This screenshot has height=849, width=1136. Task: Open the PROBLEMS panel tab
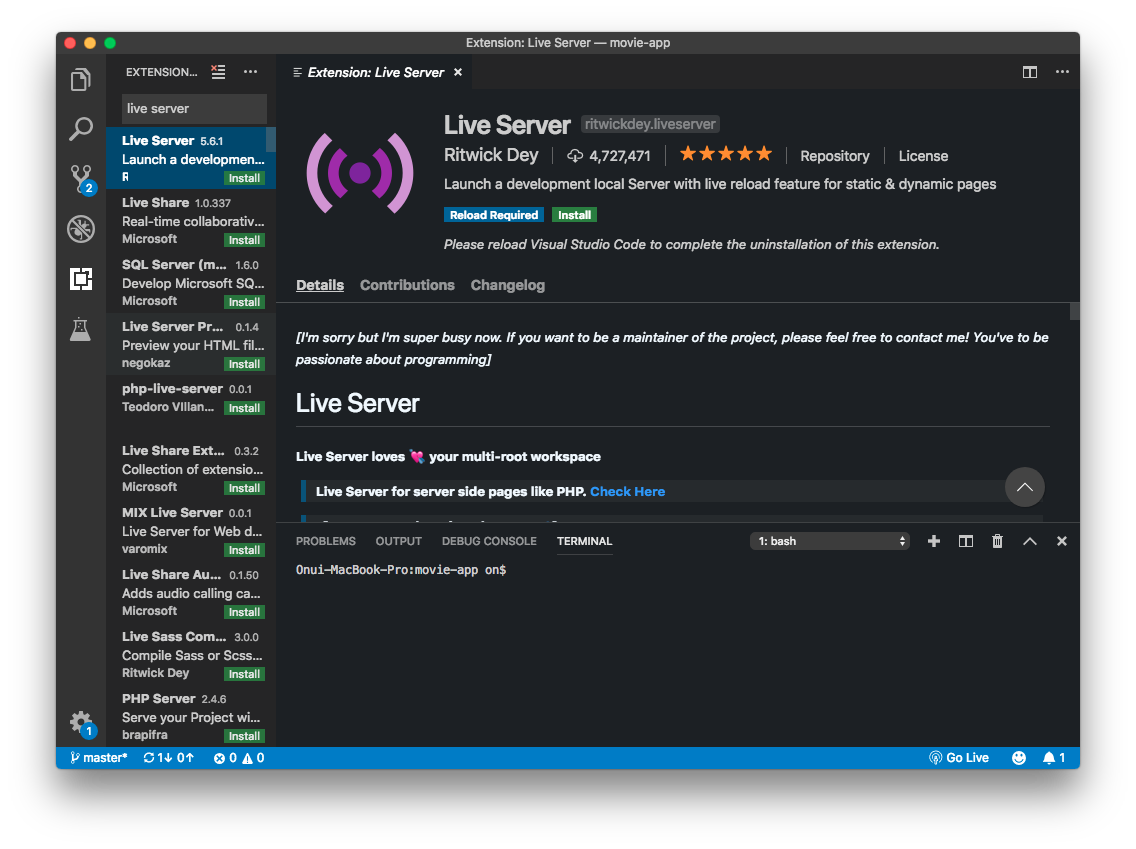(x=325, y=541)
